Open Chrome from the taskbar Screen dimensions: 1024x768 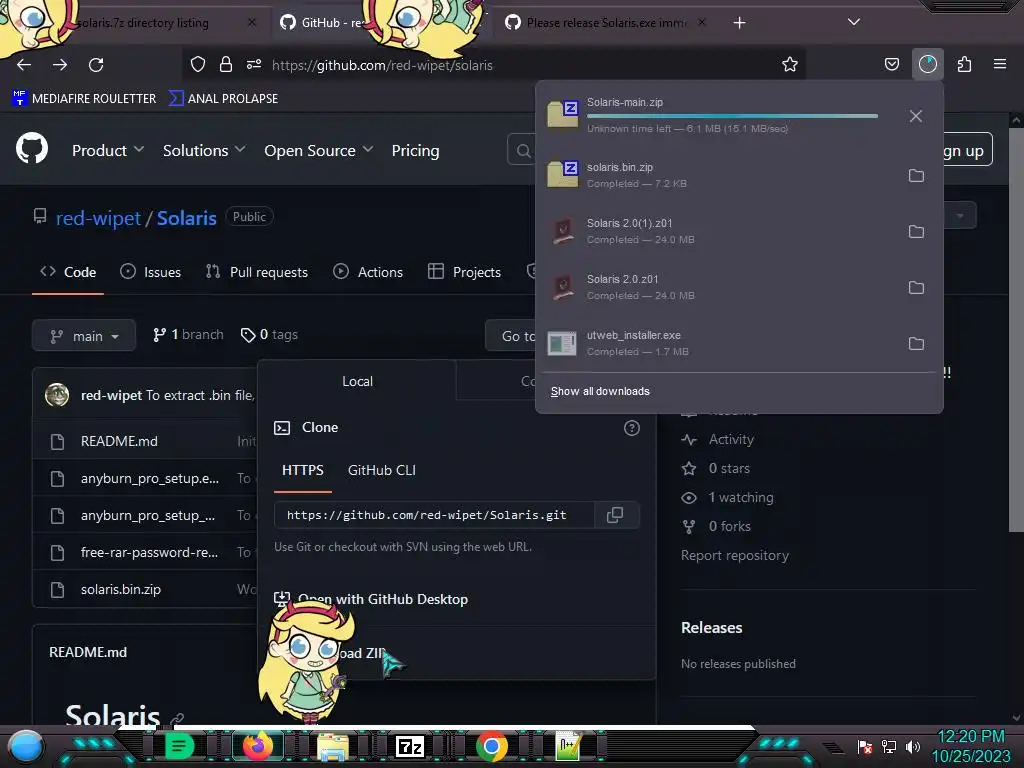pyautogui.click(x=492, y=746)
